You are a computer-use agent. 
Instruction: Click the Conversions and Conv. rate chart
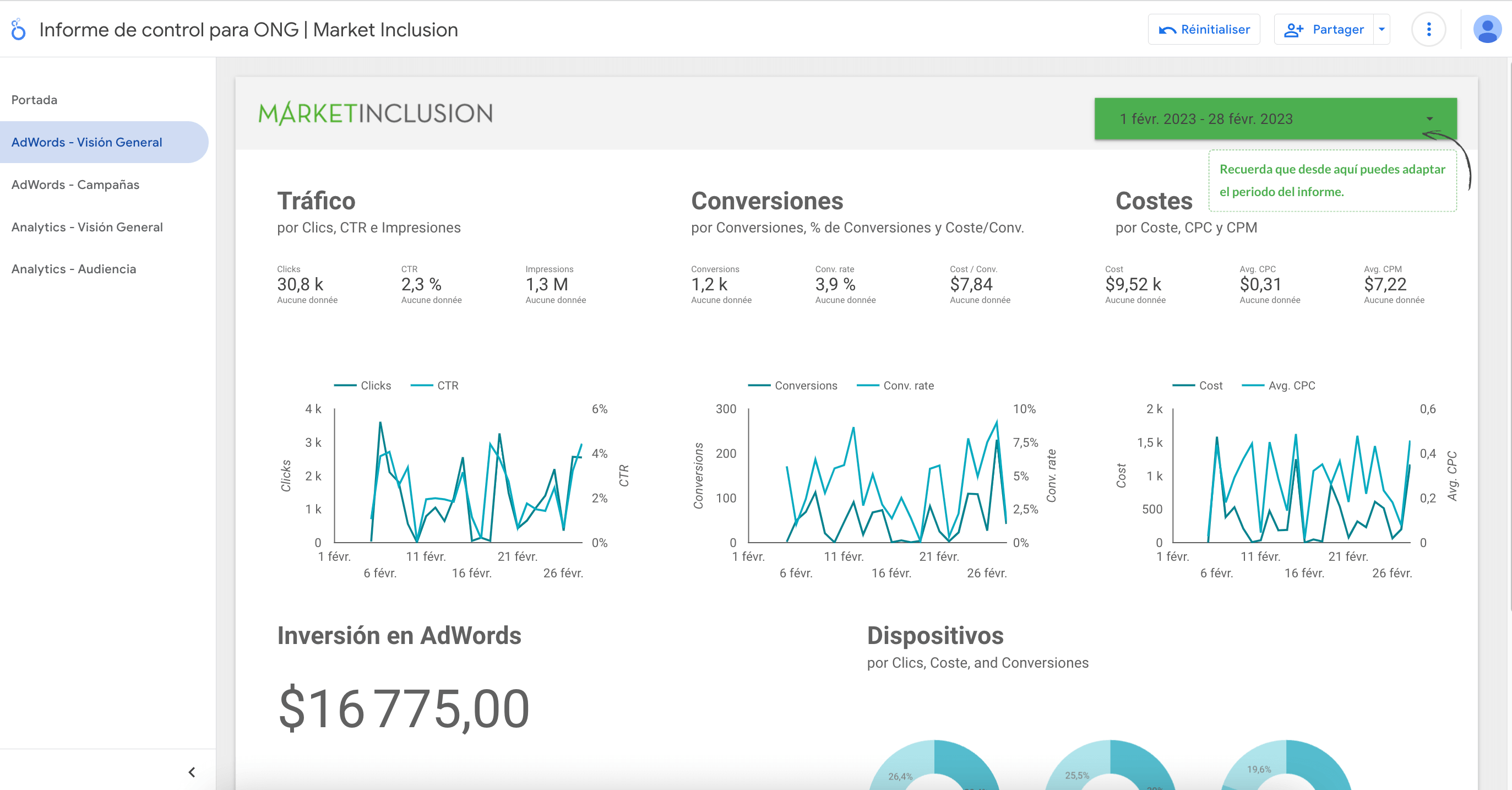click(874, 479)
